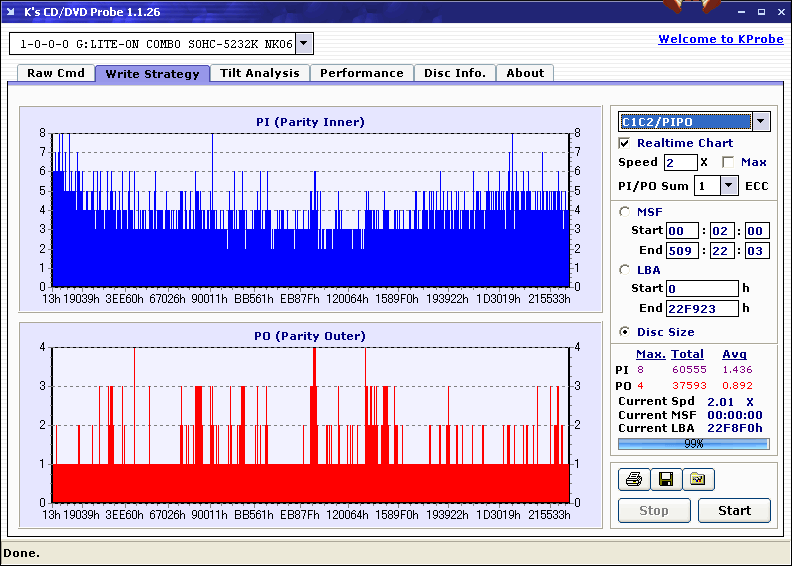Screen dimensions: 792x566
Task: Click the folder chart icon button
Action: point(698,480)
